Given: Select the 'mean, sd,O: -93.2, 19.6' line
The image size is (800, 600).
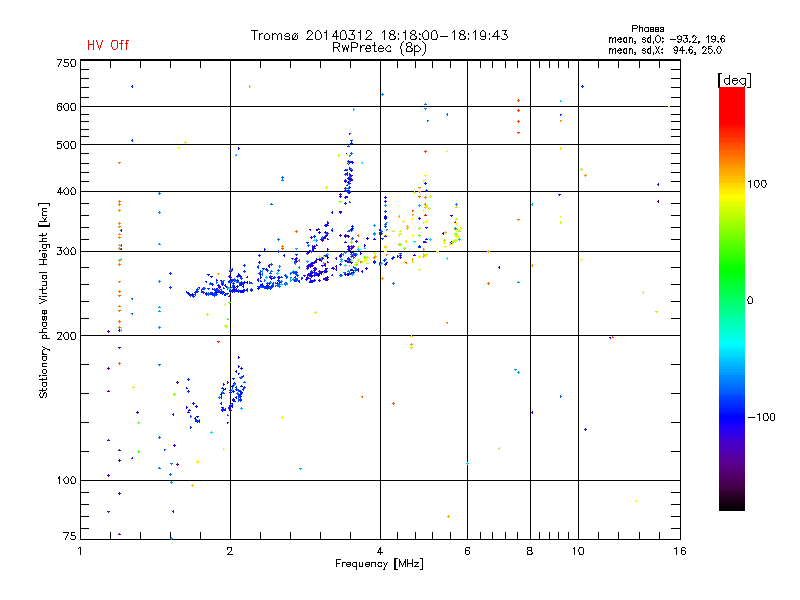Looking at the screenshot, I should pyautogui.click(x=666, y=39).
